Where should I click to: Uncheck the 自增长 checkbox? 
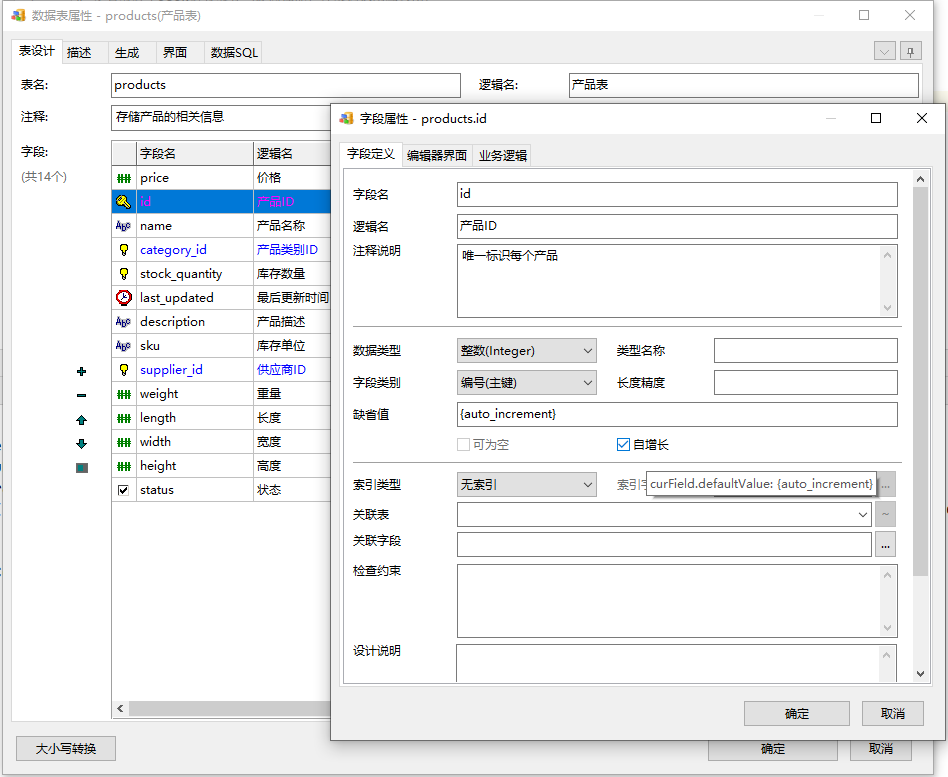[x=623, y=445]
